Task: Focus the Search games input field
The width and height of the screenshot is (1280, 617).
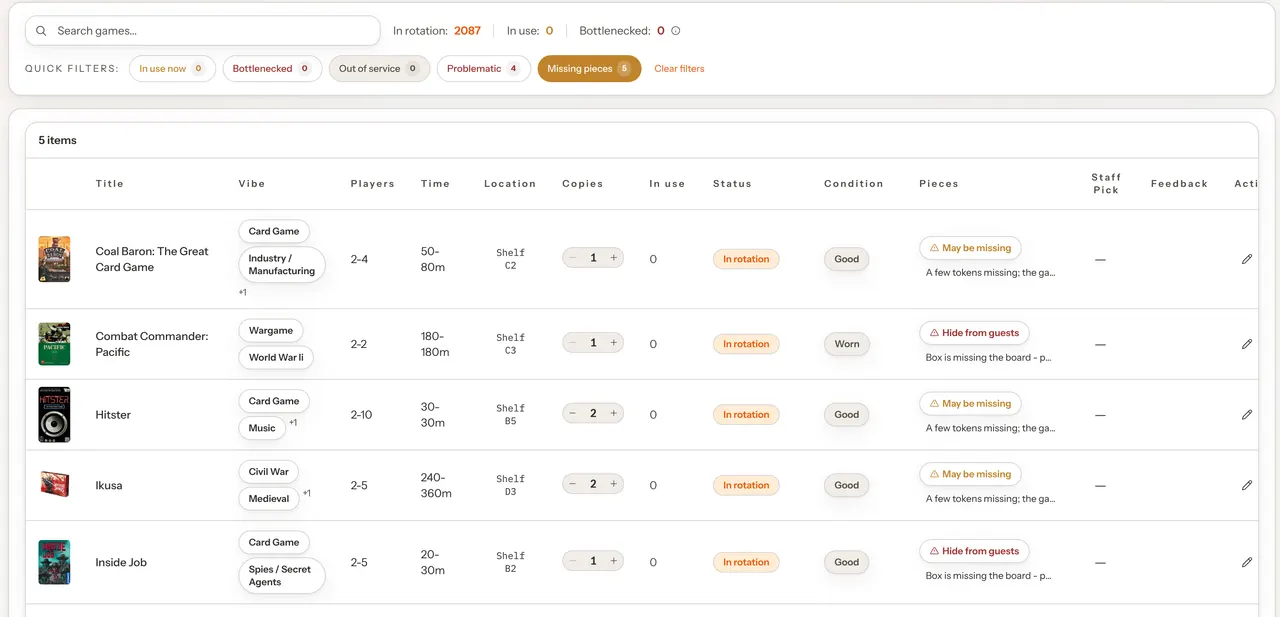Action: click(x=203, y=31)
